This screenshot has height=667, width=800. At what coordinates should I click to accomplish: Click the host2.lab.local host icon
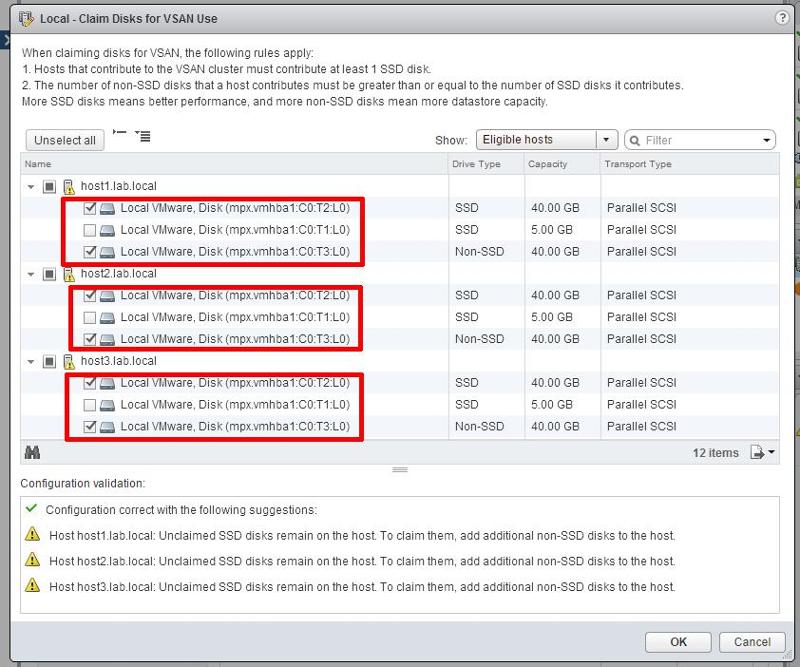(x=69, y=274)
